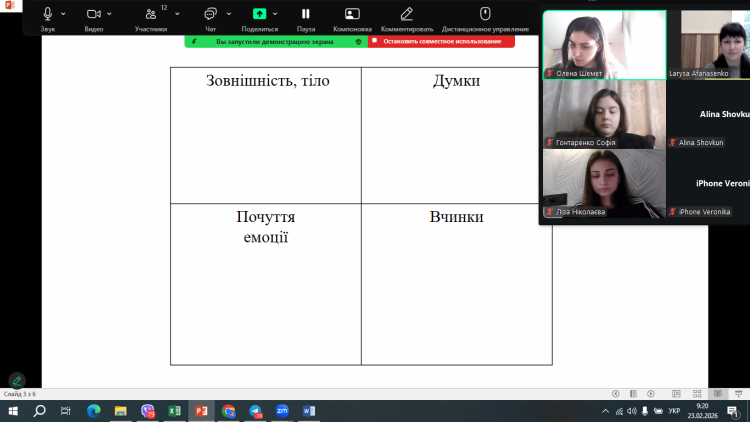The width and height of the screenshot is (750, 422).
Task: Select the Комментировать annotate pencil tool
Action: pos(406,14)
